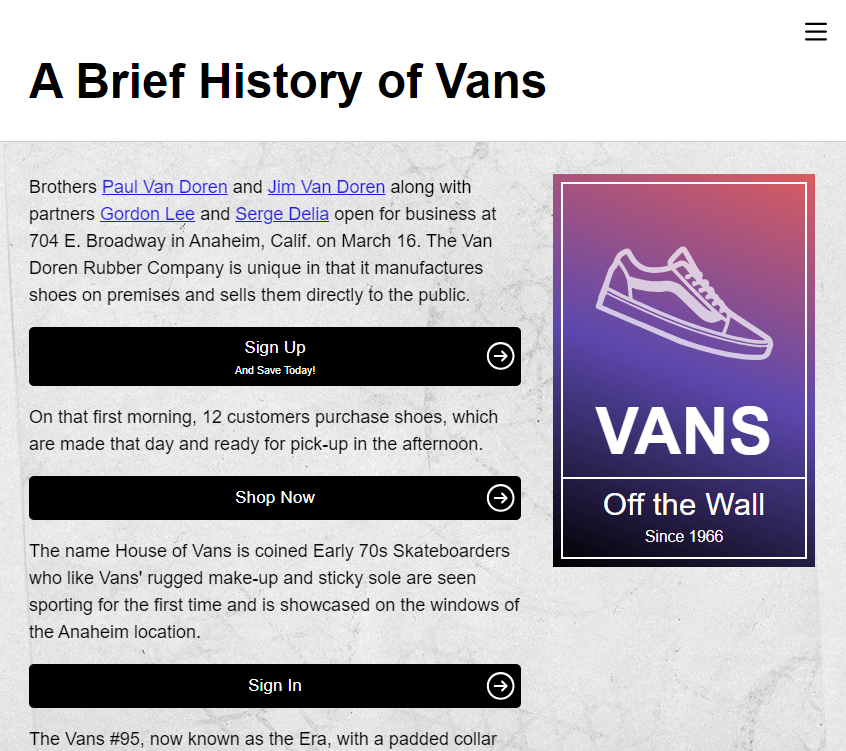Open the Paul Van Doren link
The width and height of the screenshot is (846, 751).
pos(165,187)
